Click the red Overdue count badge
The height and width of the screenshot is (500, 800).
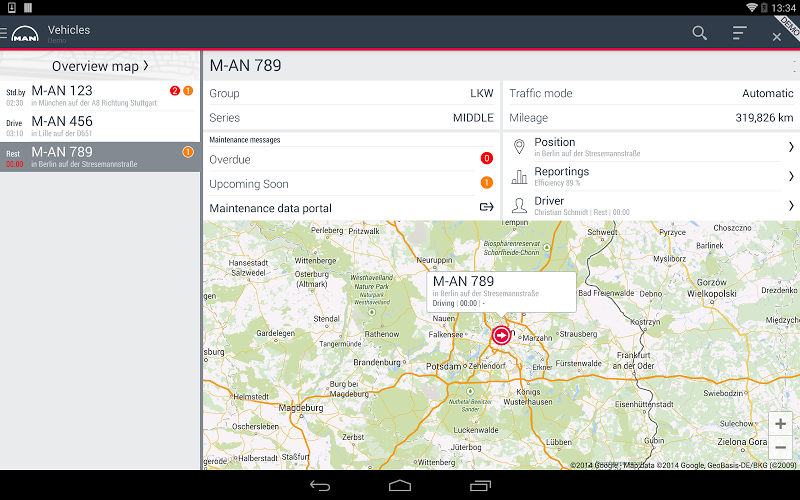[x=487, y=158]
